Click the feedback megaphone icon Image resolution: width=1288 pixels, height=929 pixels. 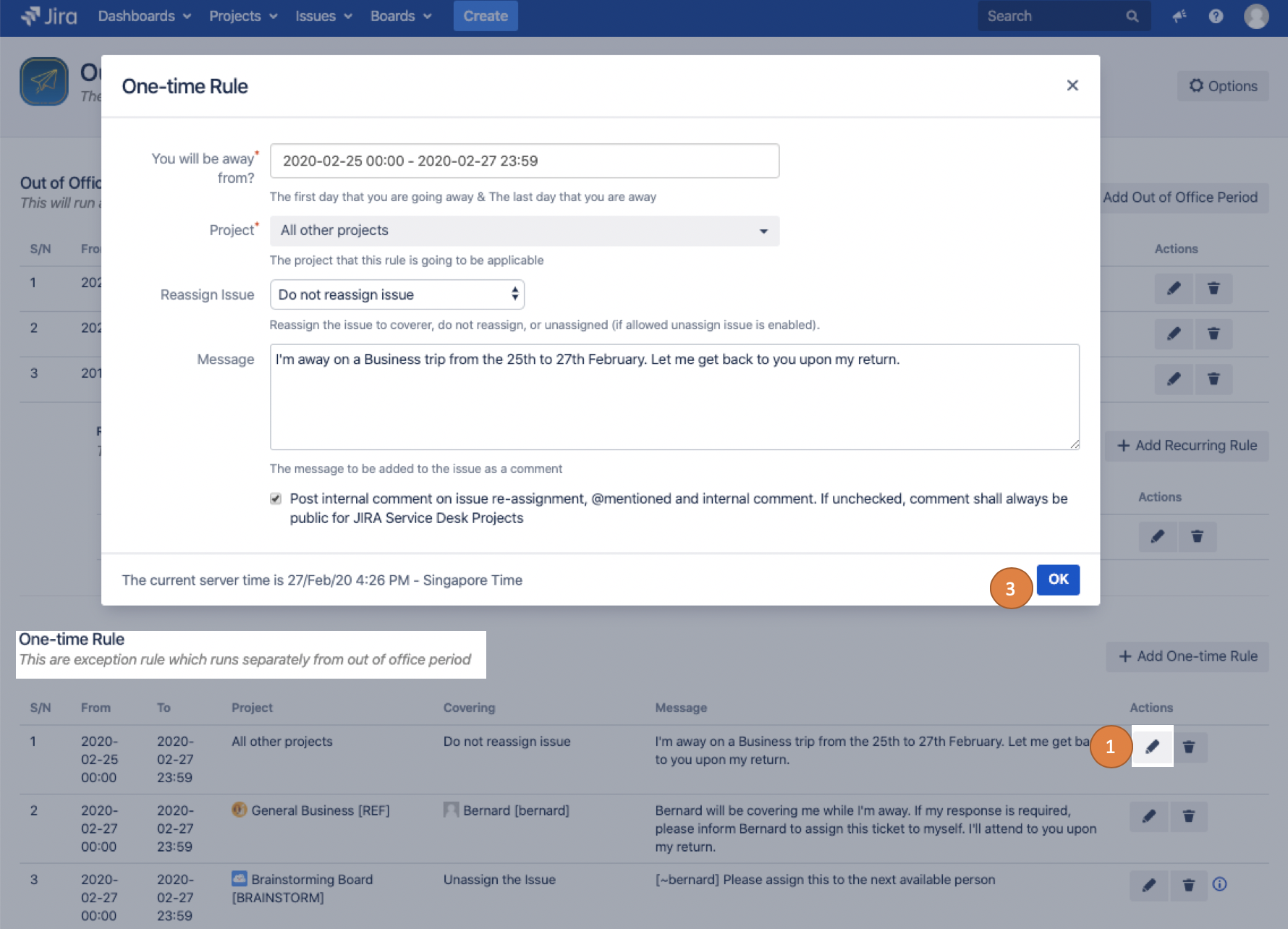tap(1179, 16)
